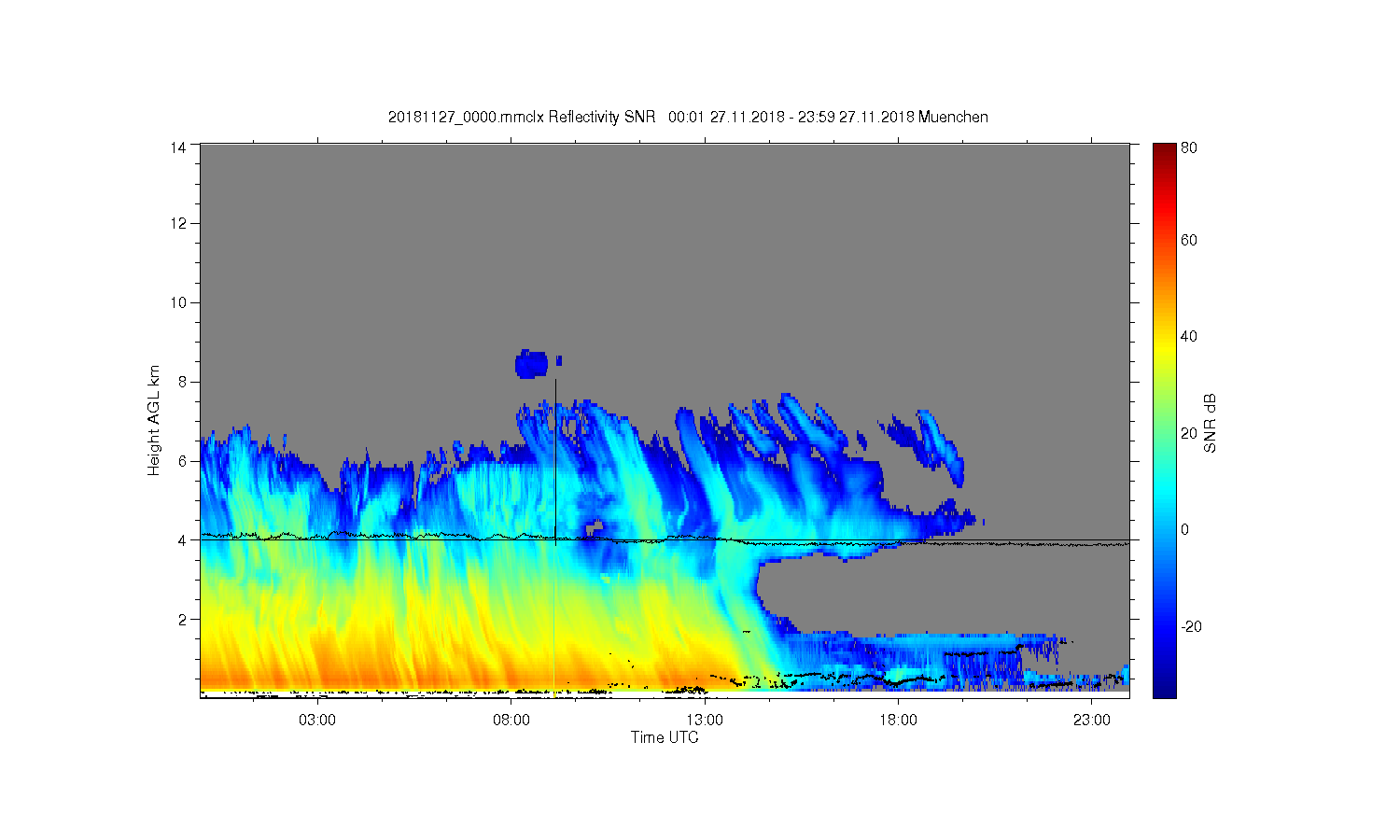This screenshot has width=1400, height=840.
Task: Click the colorbar '80' value label
Action: (x=1189, y=147)
